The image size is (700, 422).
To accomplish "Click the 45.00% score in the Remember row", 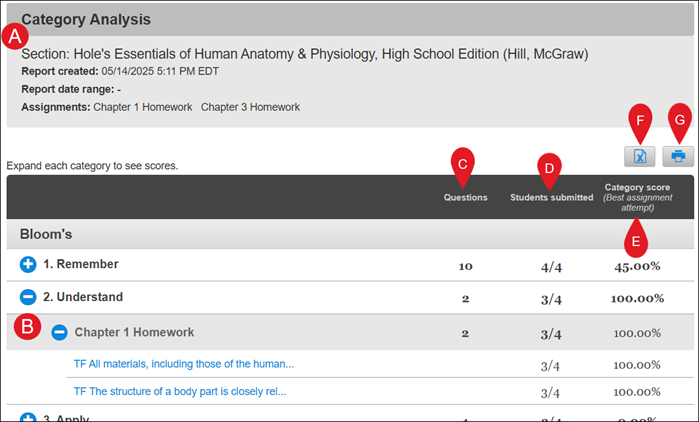I will click(636, 266).
